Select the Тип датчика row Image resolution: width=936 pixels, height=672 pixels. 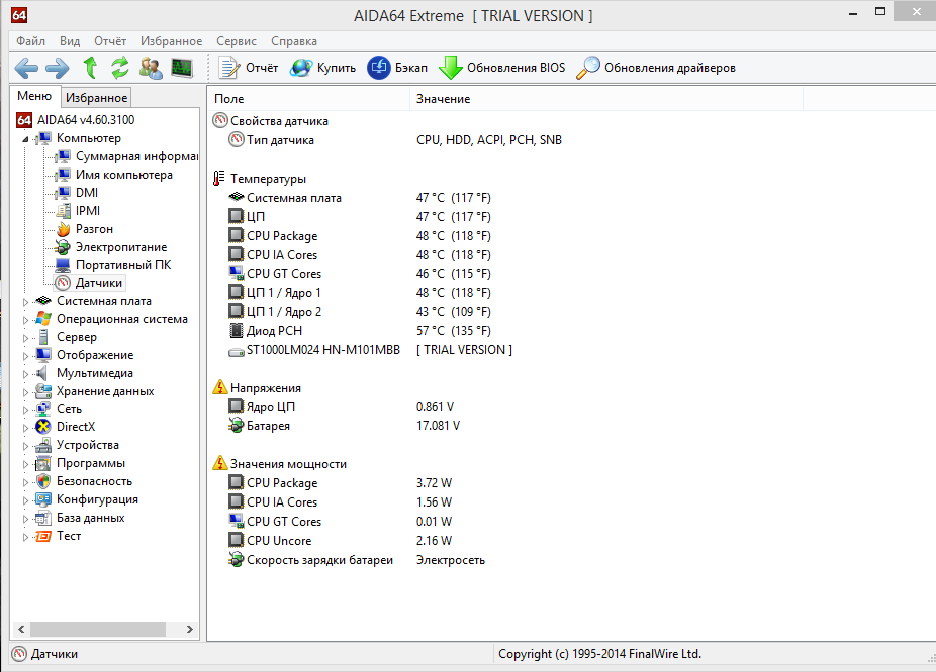395,140
